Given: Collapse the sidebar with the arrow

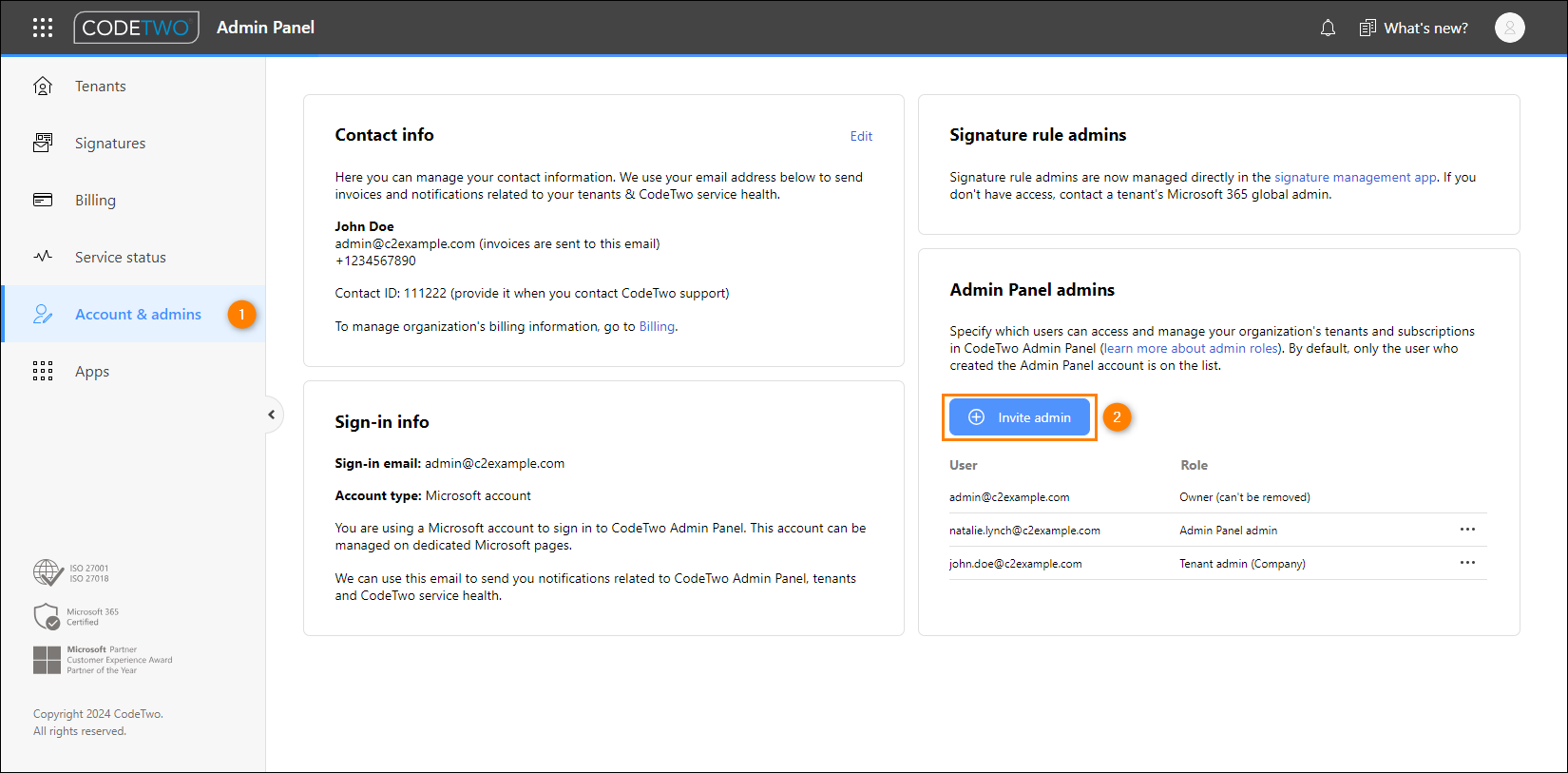Looking at the screenshot, I should [271, 415].
